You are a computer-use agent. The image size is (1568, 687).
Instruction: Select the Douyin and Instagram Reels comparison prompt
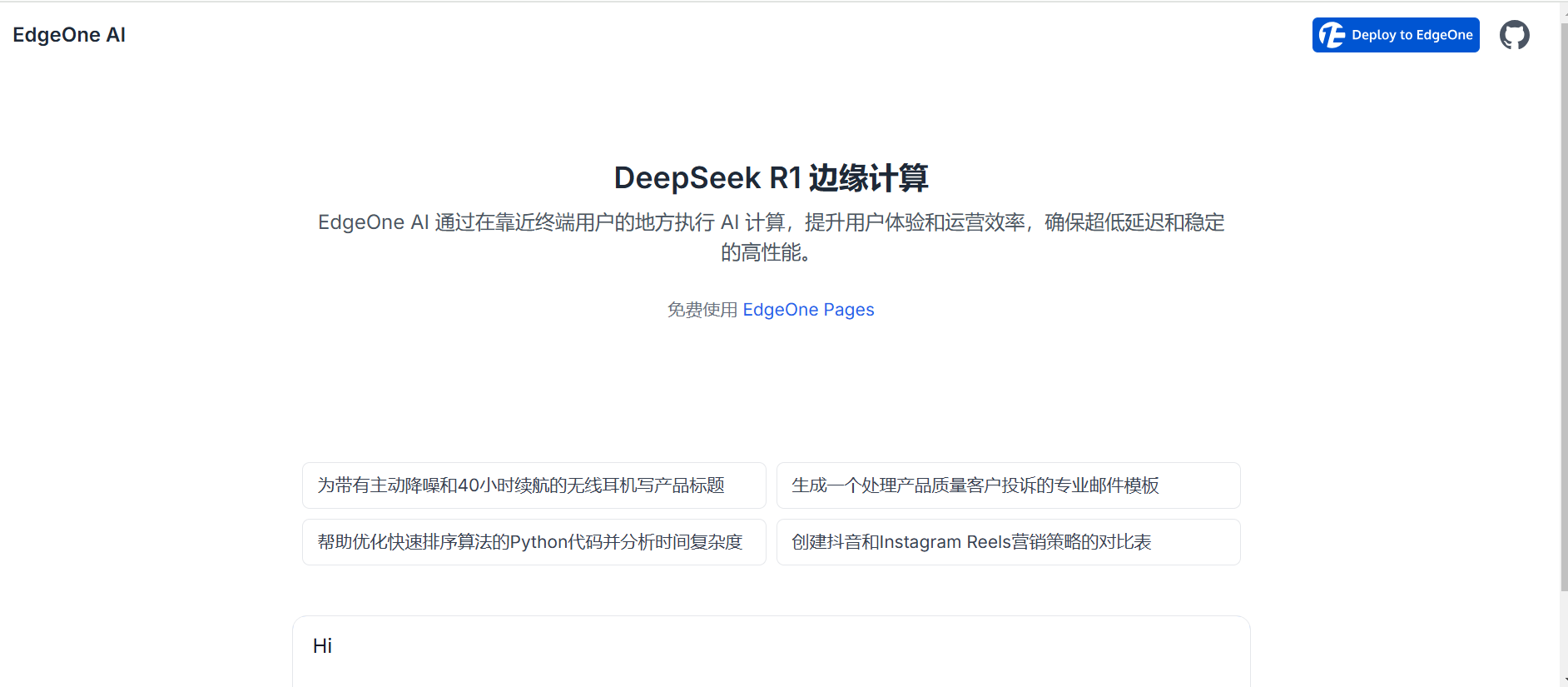(x=1008, y=542)
